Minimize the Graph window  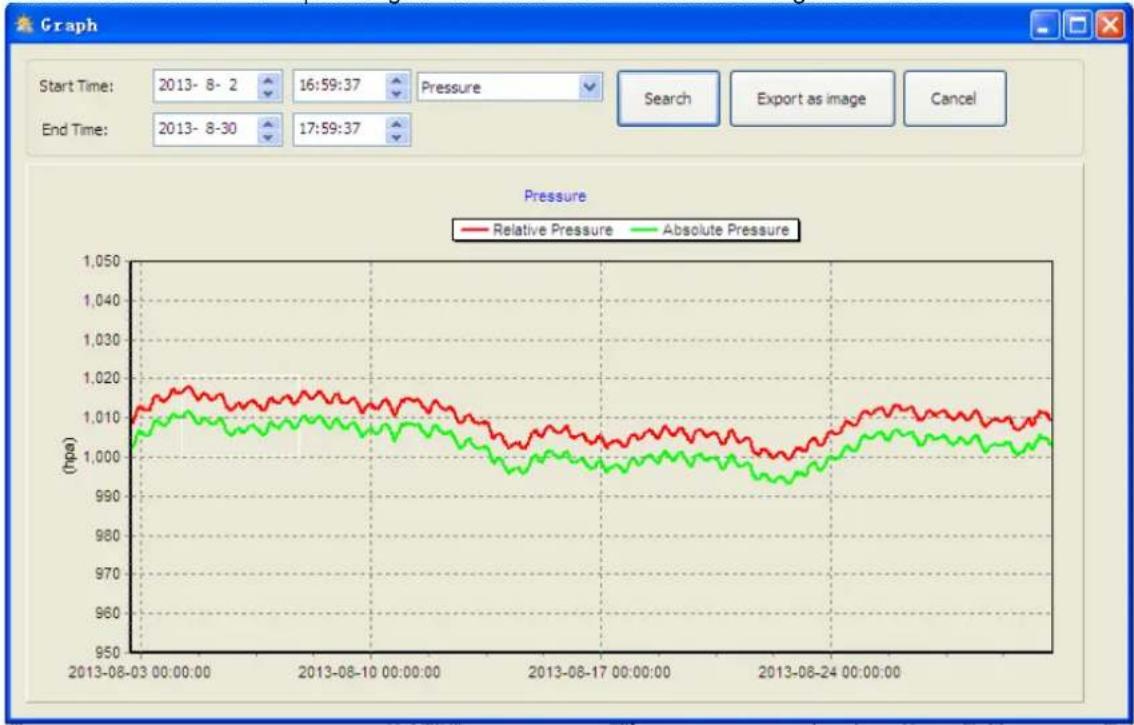click(1044, 25)
